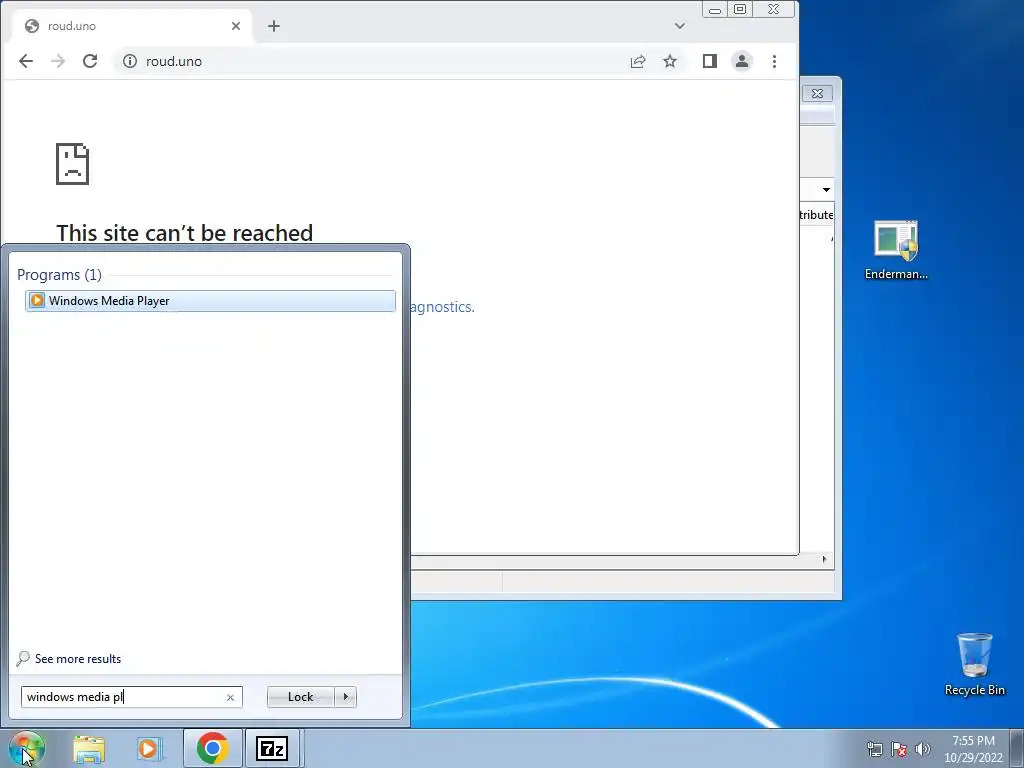Screen dimensions: 1024x768
Task: Toggle Chrome side panel icon
Action: (710, 61)
